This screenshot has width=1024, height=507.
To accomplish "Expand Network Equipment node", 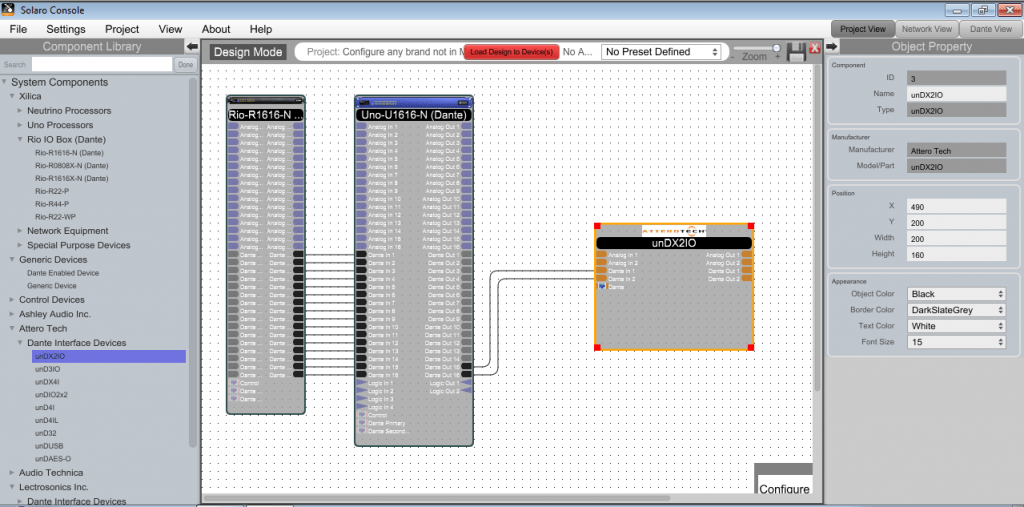I will tap(20, 231).
